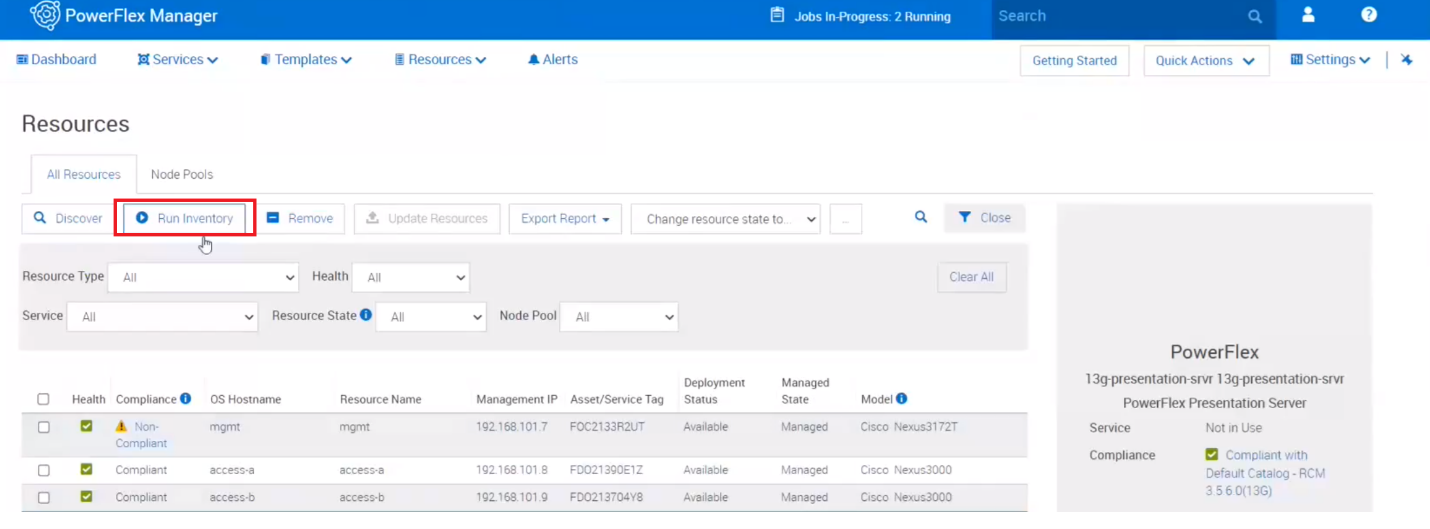Image resolution: width=1430 pixels, height=529 pixels.
Task: Click the user account profile icon
Action: coord(1308,15)
